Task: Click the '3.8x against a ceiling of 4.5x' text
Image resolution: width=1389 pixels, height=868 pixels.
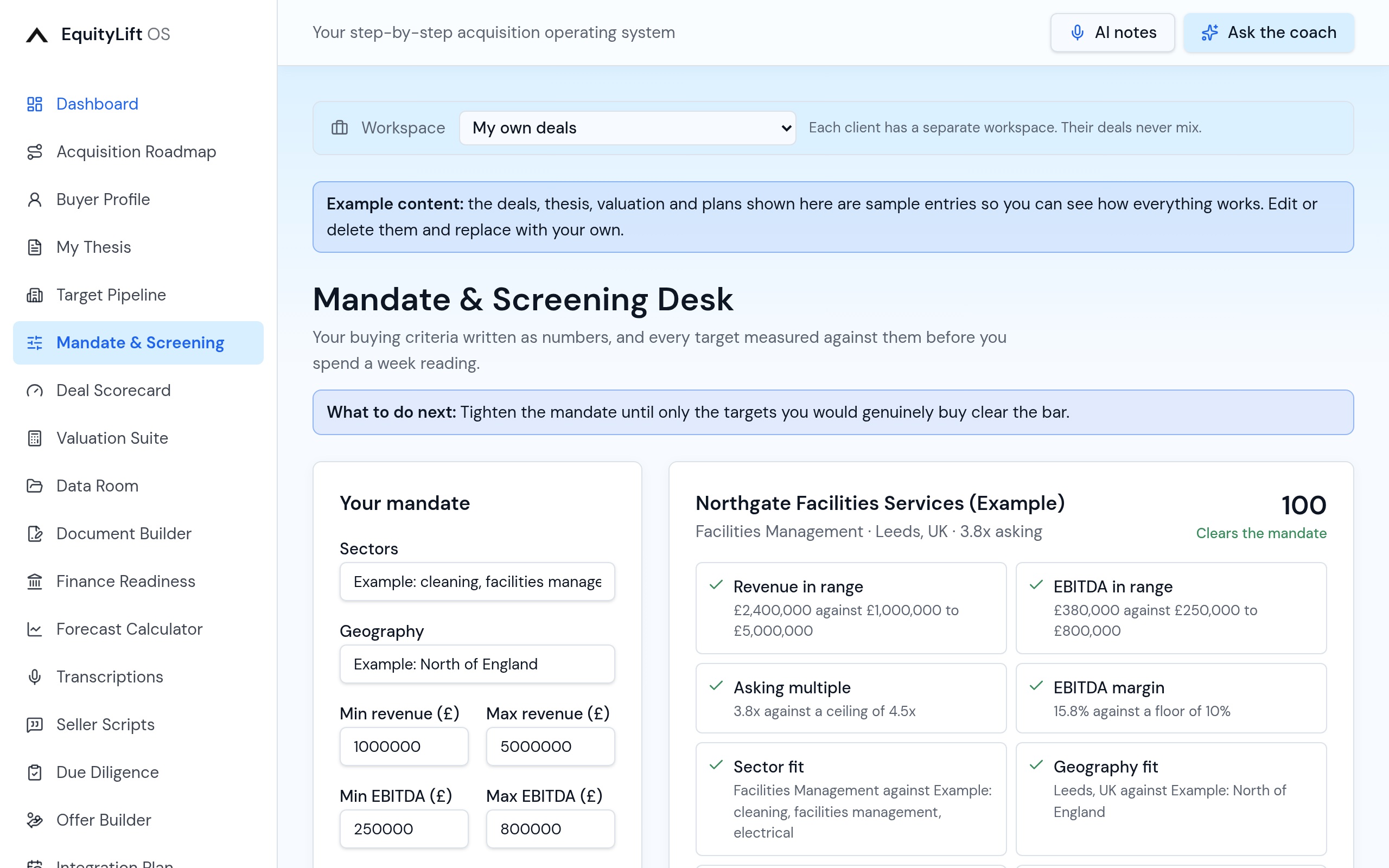Action: [x=824, y=711]
